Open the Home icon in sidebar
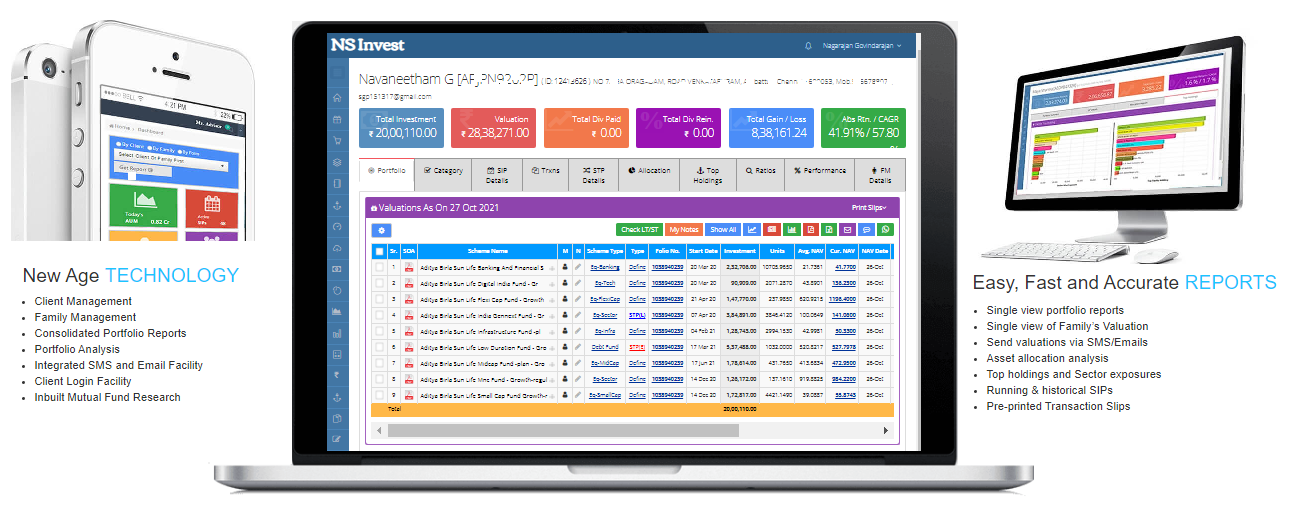This screenshot has width=1300, height=530. 337,98
